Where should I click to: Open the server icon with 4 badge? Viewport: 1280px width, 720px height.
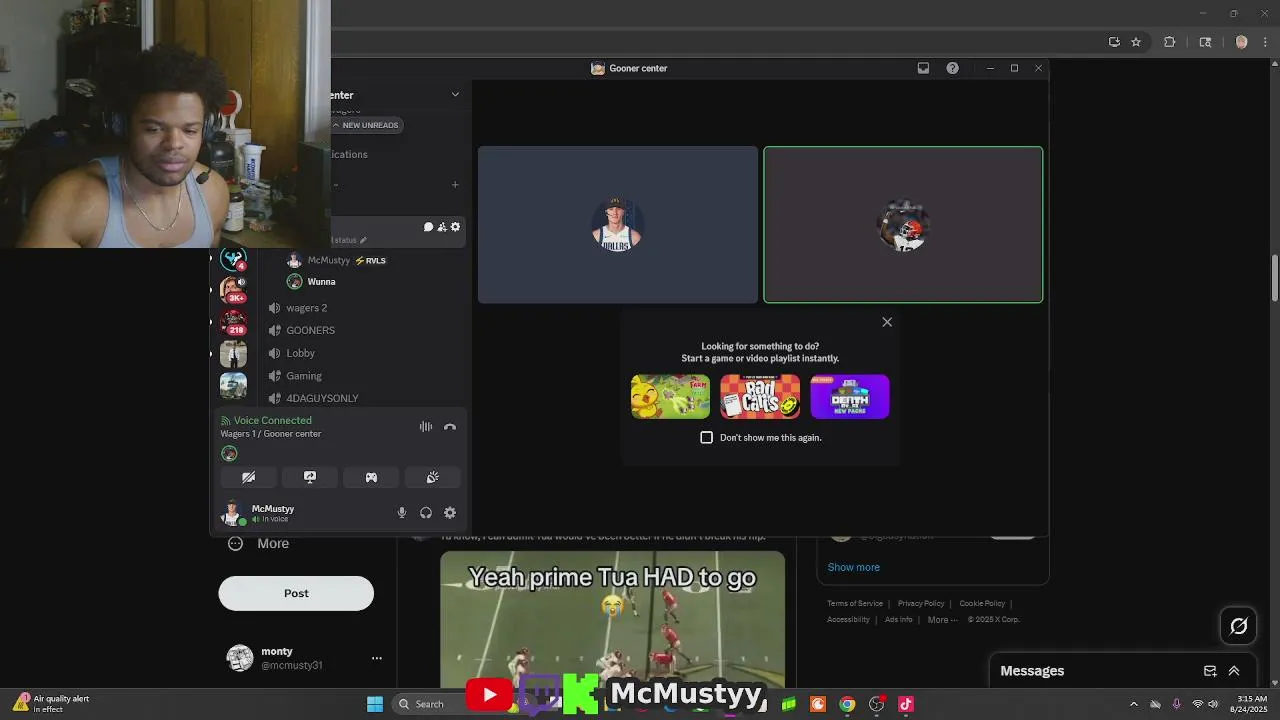[234, 259]
